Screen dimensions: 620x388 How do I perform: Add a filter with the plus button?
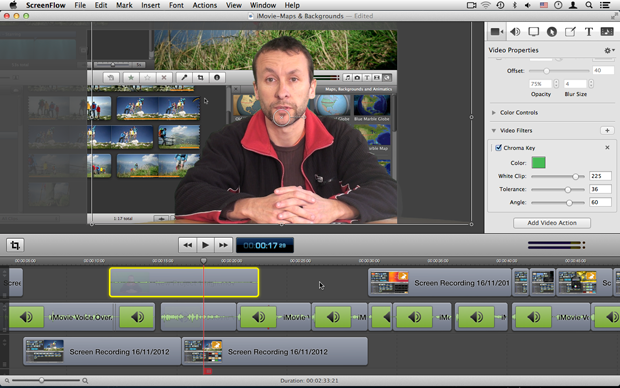pos(607,131)
